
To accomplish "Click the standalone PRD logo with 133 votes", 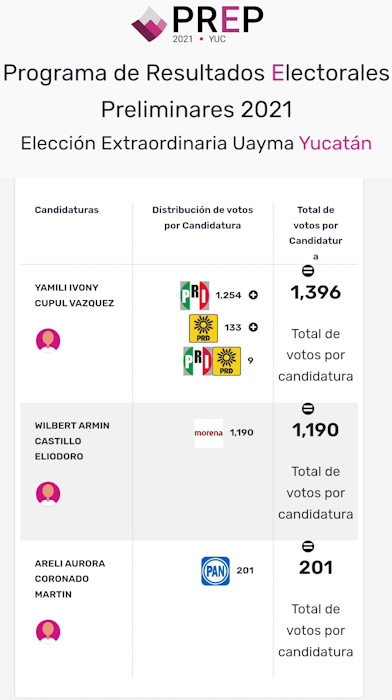I will (204, 328).
